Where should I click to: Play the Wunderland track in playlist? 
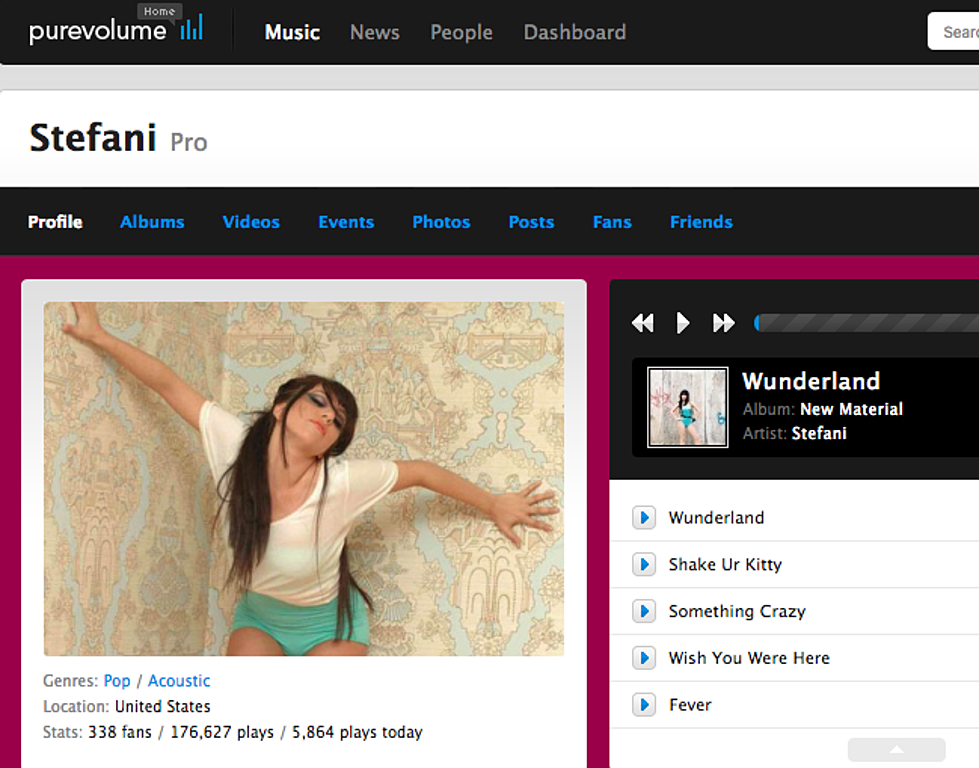click(x=644, y=518)
